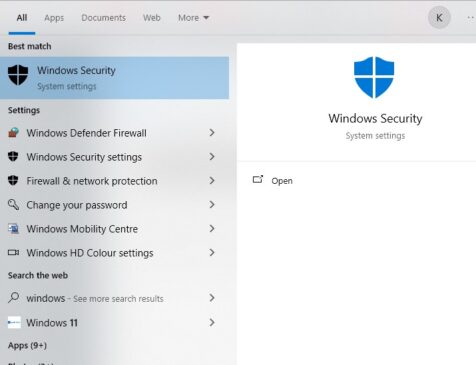476x365 pixels.
Task: Click the Windows Security black shield icon in Best match
Action: click(x=18, y=75)
